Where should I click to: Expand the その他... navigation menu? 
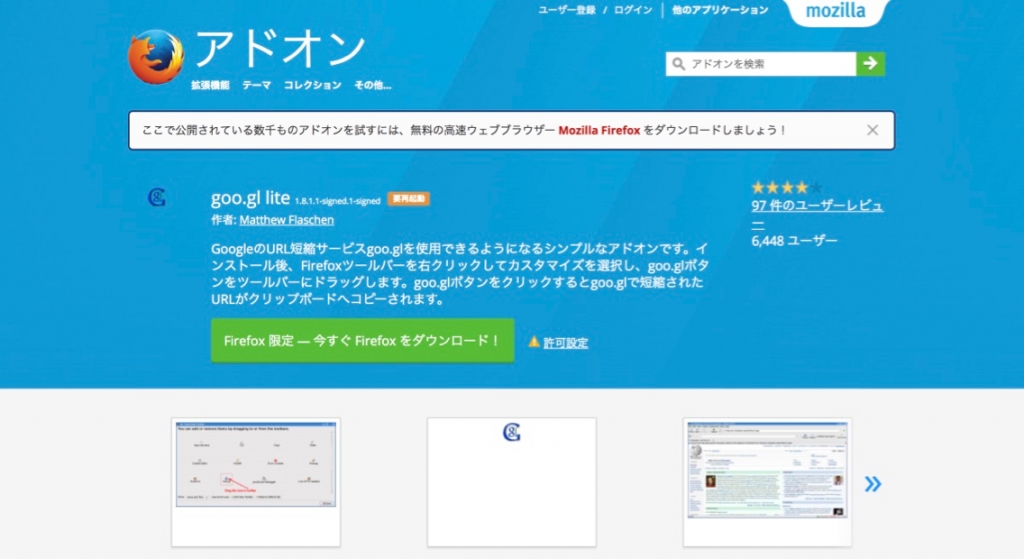coord(372,85)
